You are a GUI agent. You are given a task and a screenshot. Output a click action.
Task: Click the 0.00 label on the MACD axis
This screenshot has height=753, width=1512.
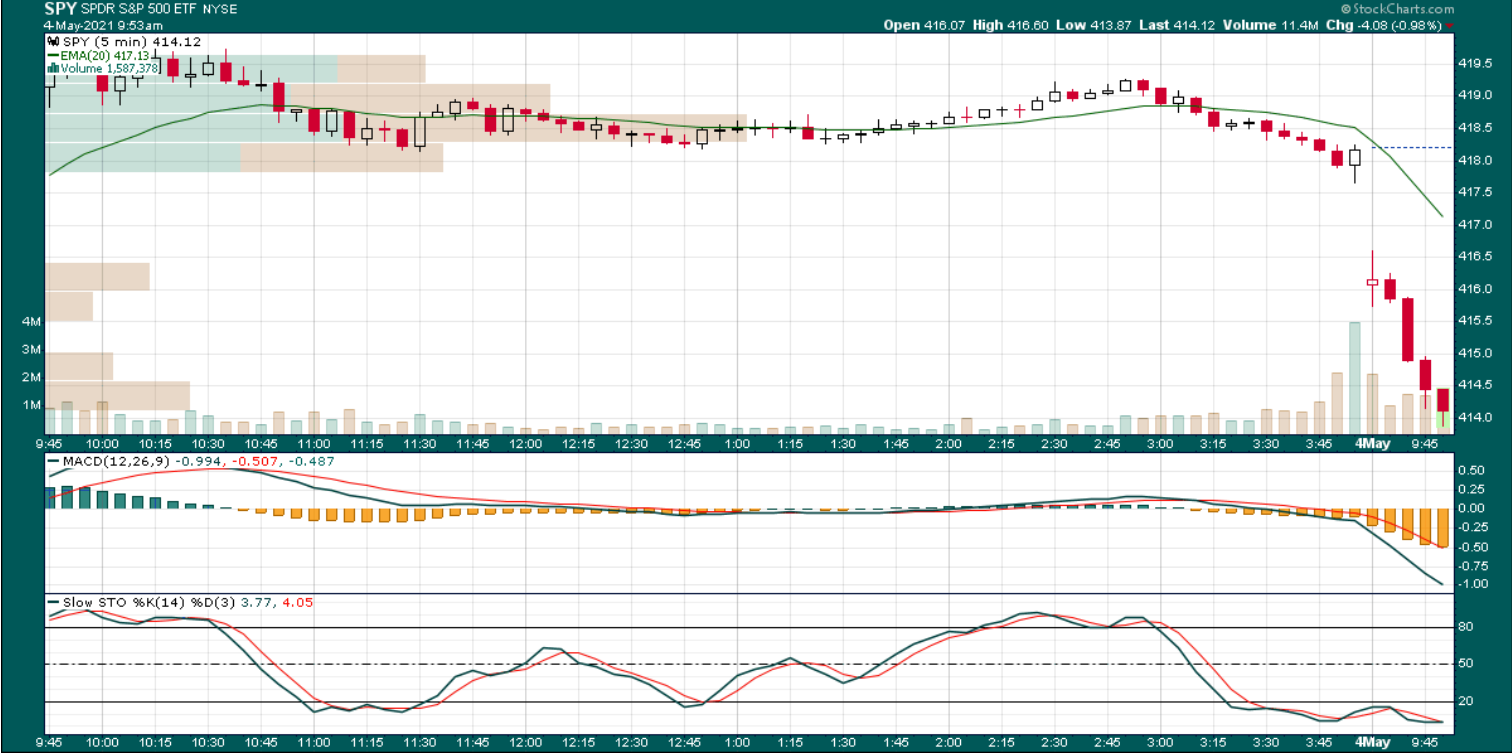[x=1470, y=508]
